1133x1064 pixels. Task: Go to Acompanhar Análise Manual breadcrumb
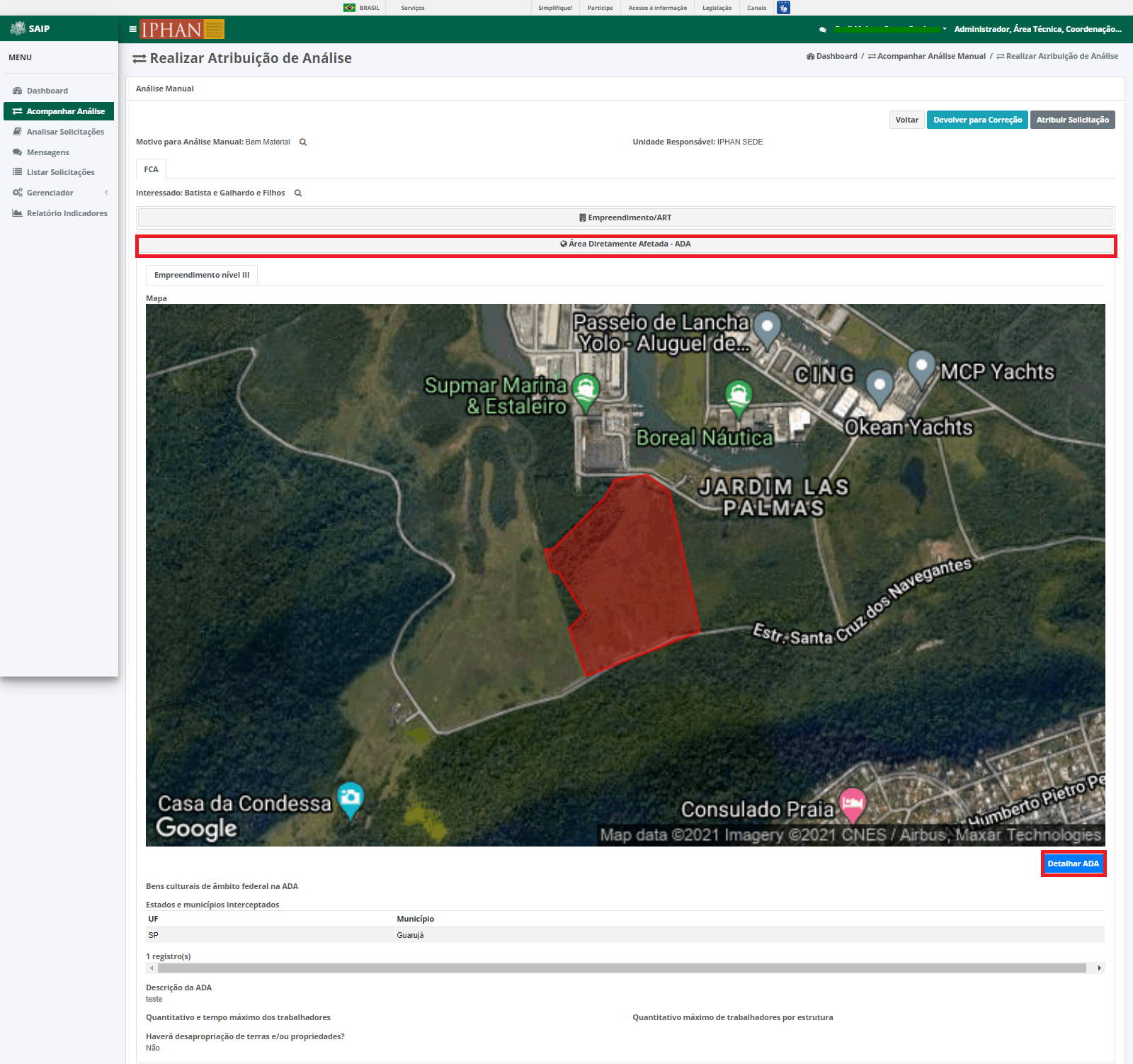point(927,56)
